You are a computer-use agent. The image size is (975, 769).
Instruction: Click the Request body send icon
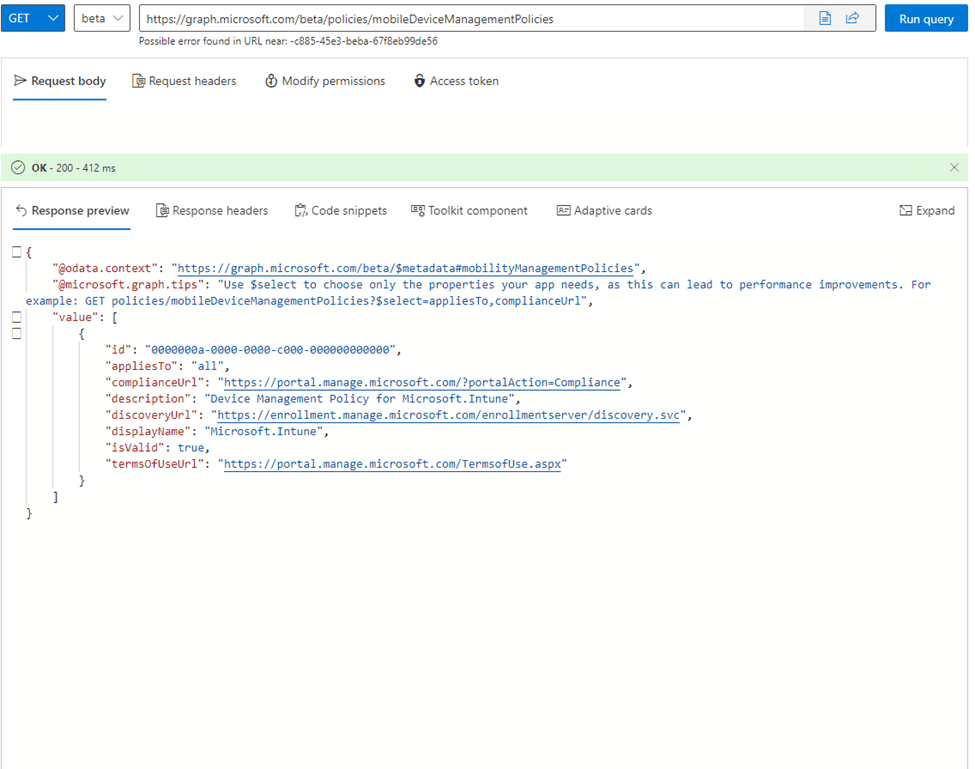point(20,81)
